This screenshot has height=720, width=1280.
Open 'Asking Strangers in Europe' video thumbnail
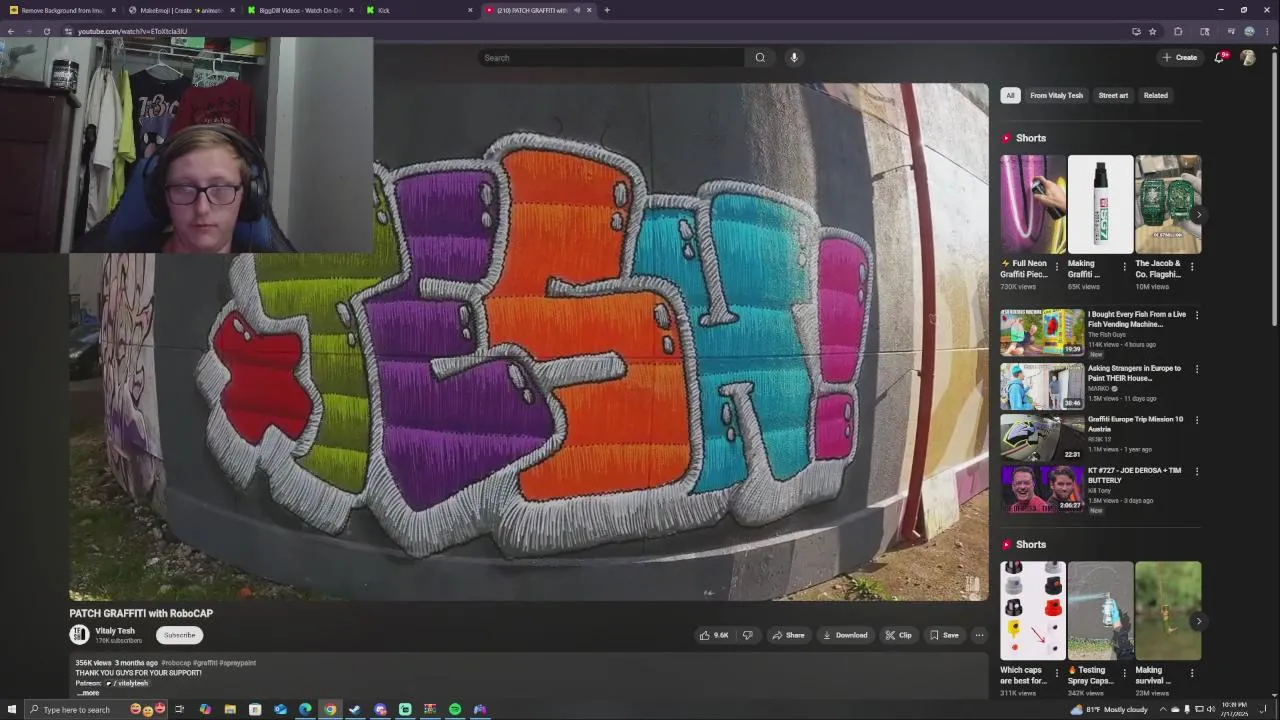click(1042, 386)
